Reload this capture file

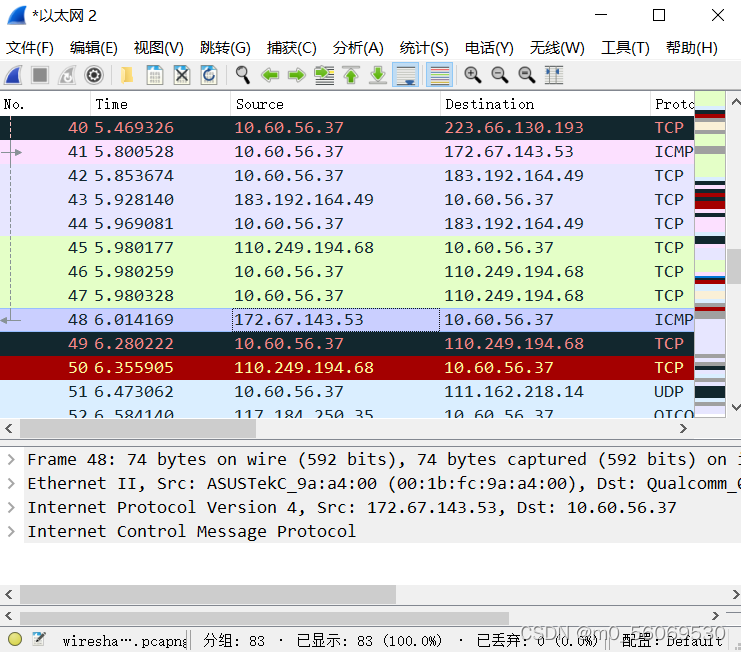[208, 75]
